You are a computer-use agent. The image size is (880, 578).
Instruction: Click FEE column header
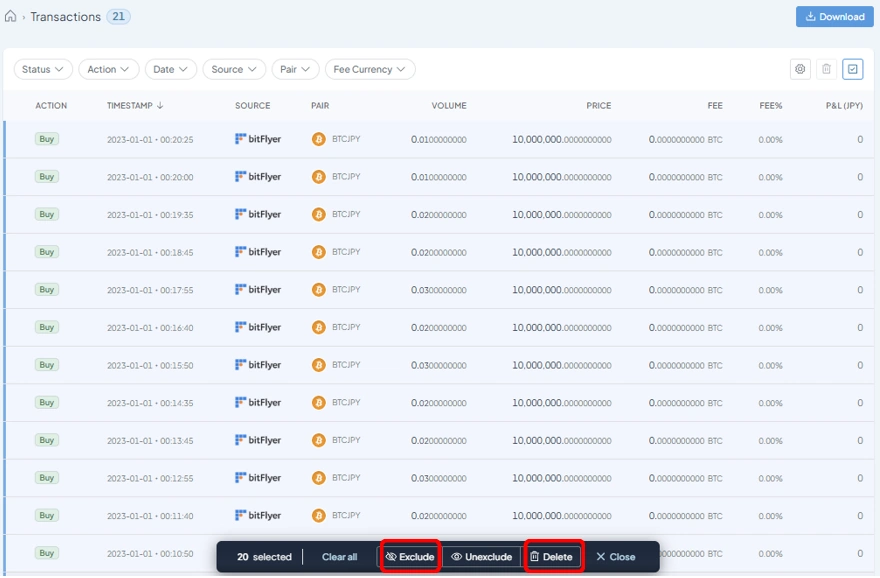coord(715,105)
